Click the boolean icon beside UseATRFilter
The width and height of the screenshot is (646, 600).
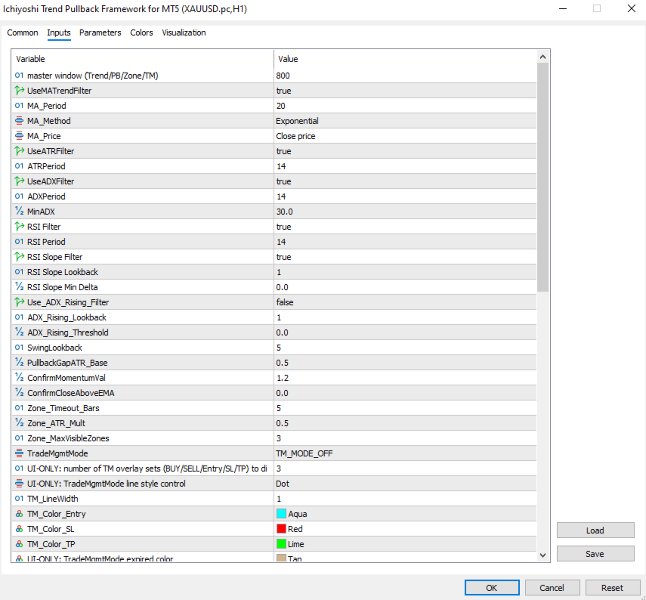(x=19, y=151)
